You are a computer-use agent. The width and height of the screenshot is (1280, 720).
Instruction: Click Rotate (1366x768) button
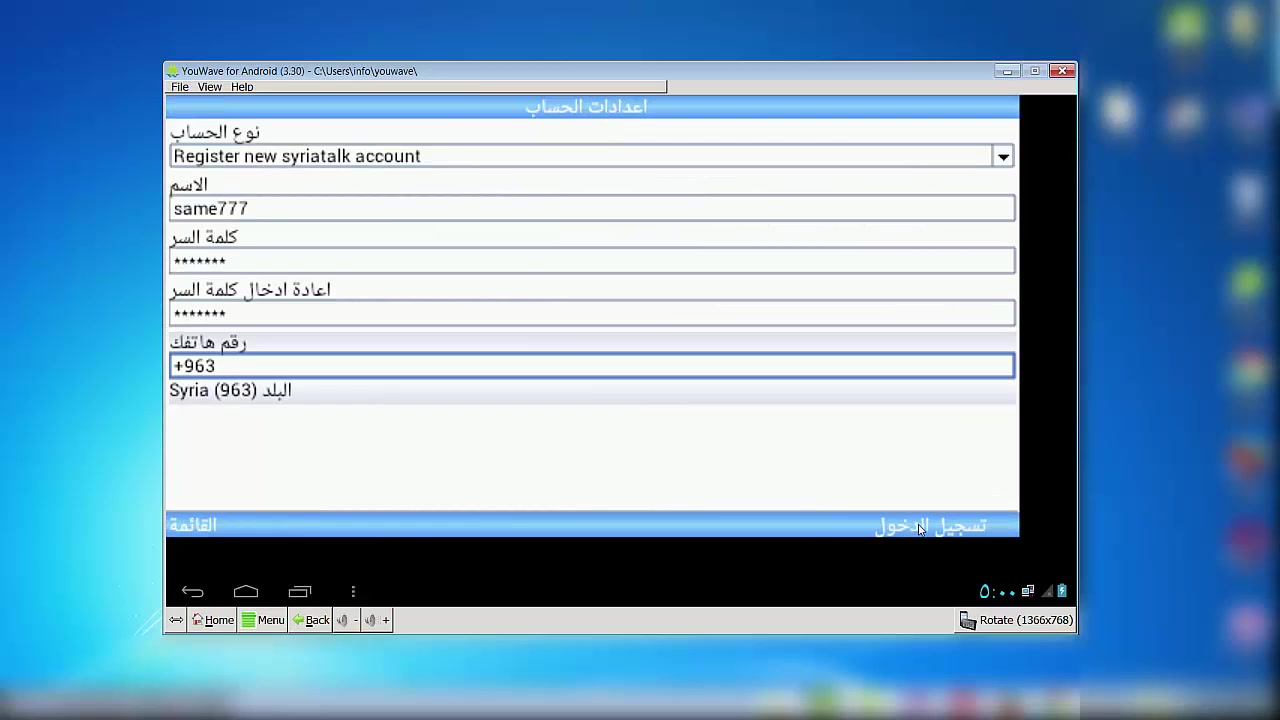click(1016, 620)
